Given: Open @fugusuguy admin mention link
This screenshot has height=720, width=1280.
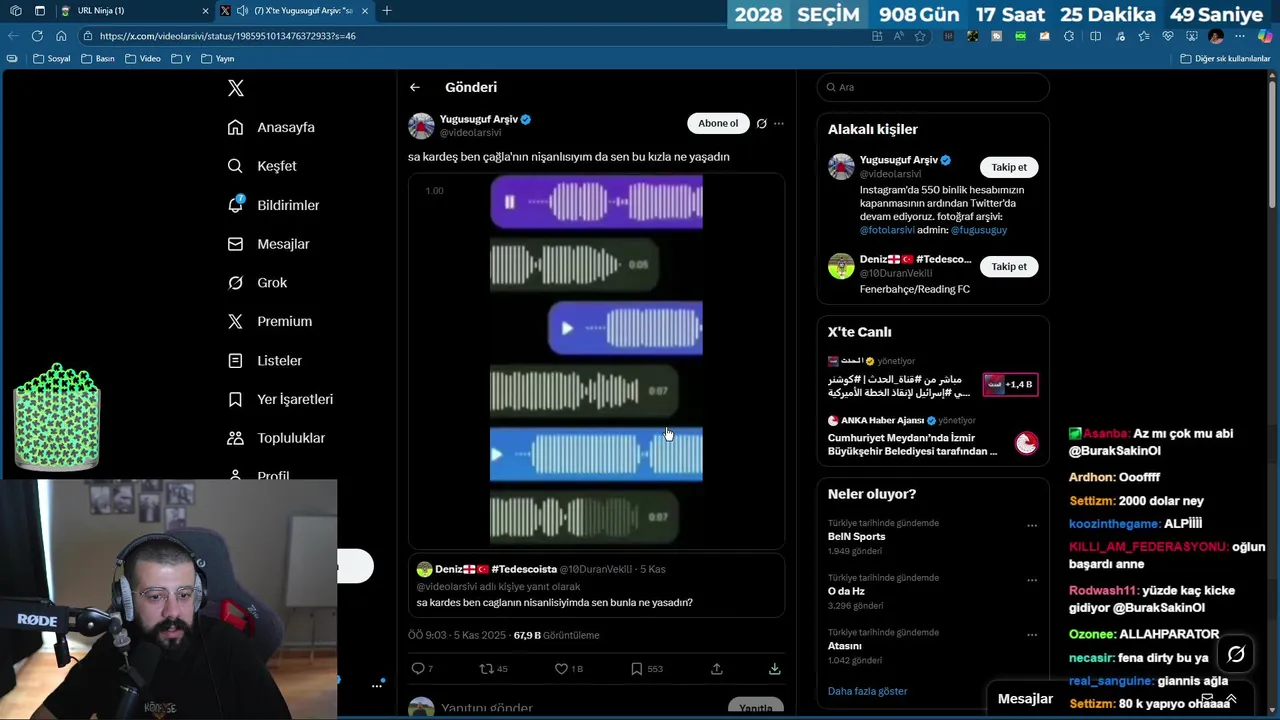Looking at the screenshot, I should (979, 230).
